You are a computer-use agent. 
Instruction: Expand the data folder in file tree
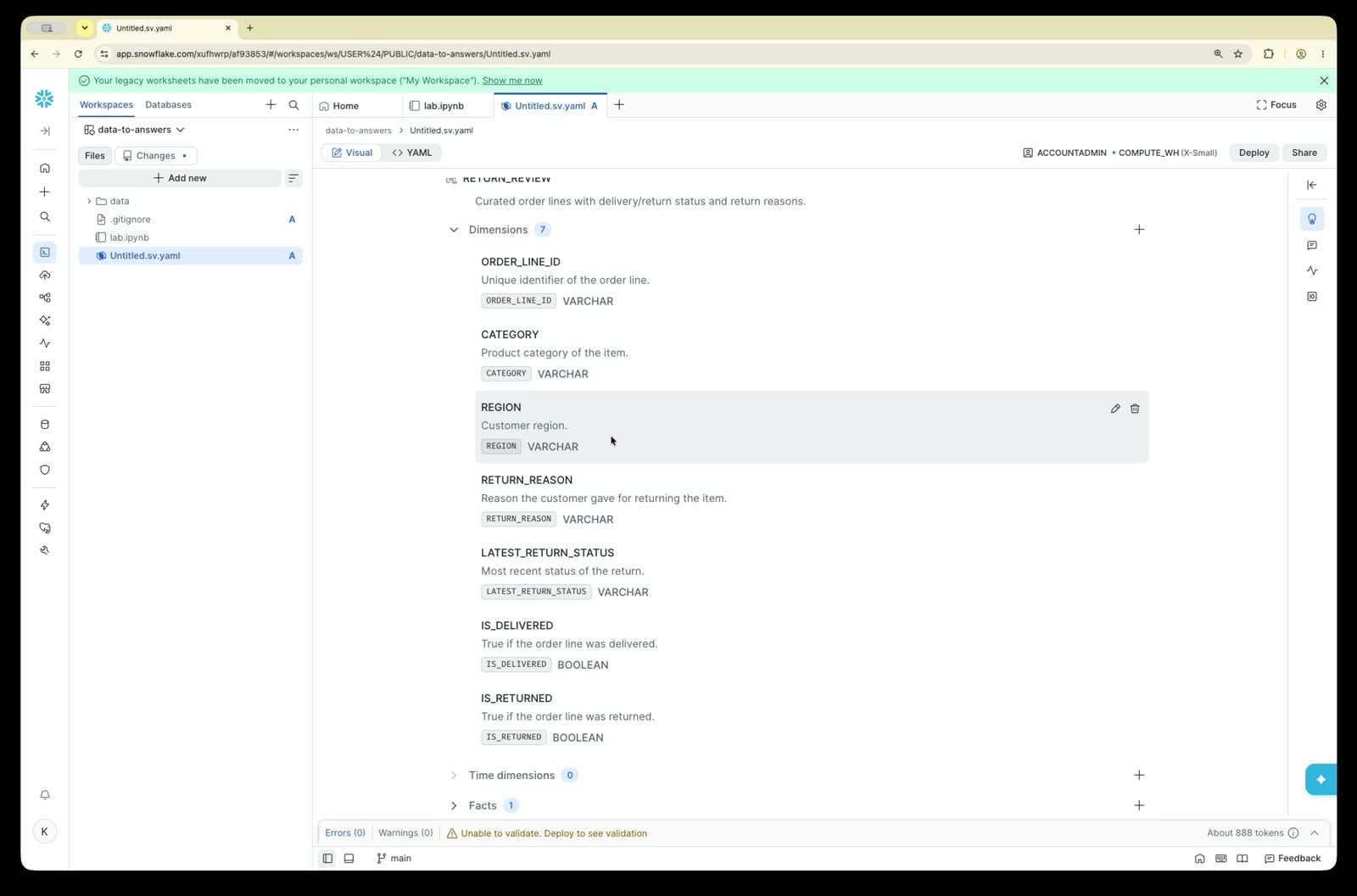(89, 201)
